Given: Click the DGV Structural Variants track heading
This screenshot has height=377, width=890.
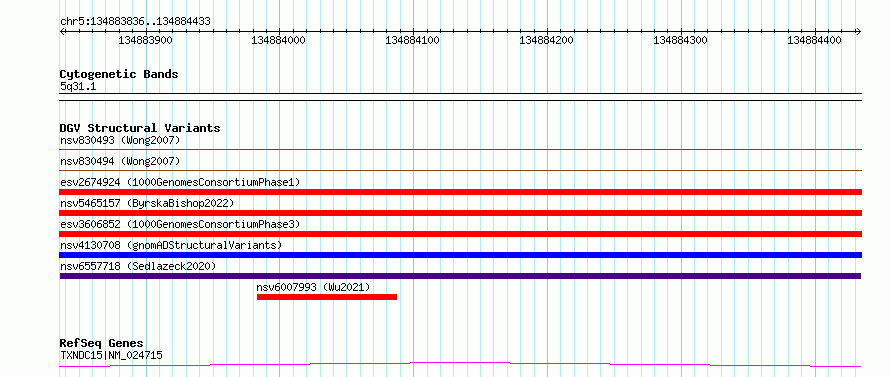Looking at the screenshot, I should pyautogui.click(x=140, y=128).
